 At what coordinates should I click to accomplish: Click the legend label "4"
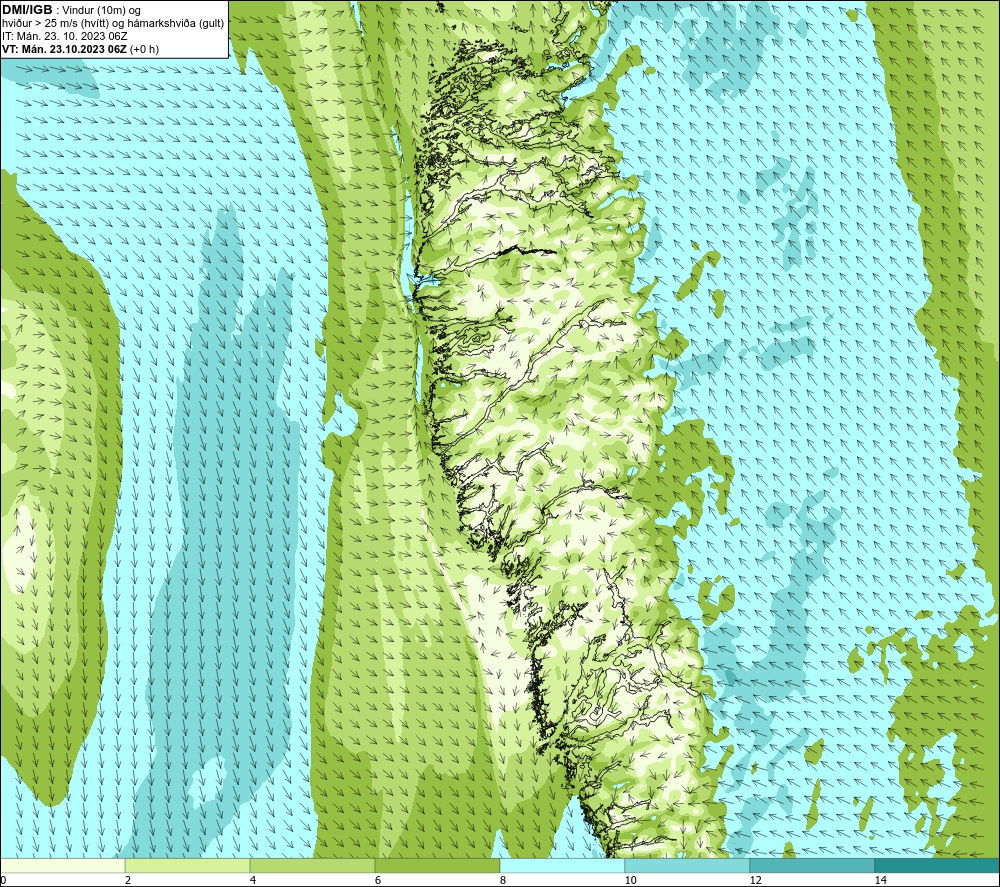[x=253, y=881]
